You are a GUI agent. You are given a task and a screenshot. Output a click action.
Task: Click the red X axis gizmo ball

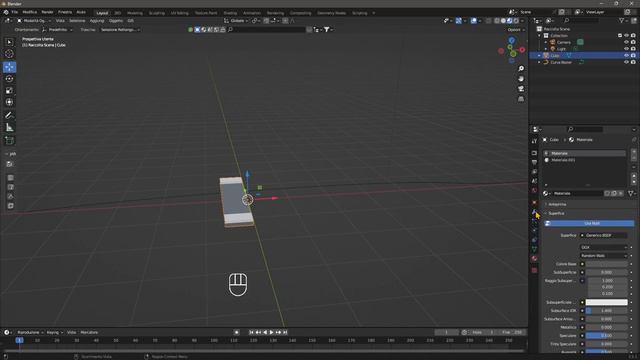tap(522, 50)
